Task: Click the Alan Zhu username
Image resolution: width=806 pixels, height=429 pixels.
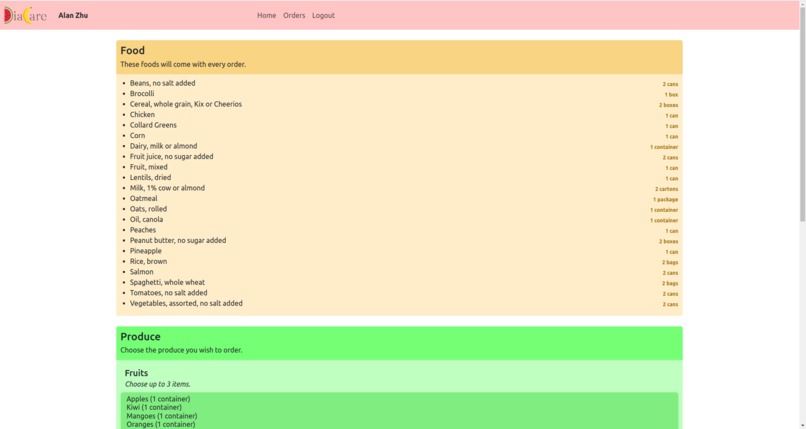Action: (73, 15)
